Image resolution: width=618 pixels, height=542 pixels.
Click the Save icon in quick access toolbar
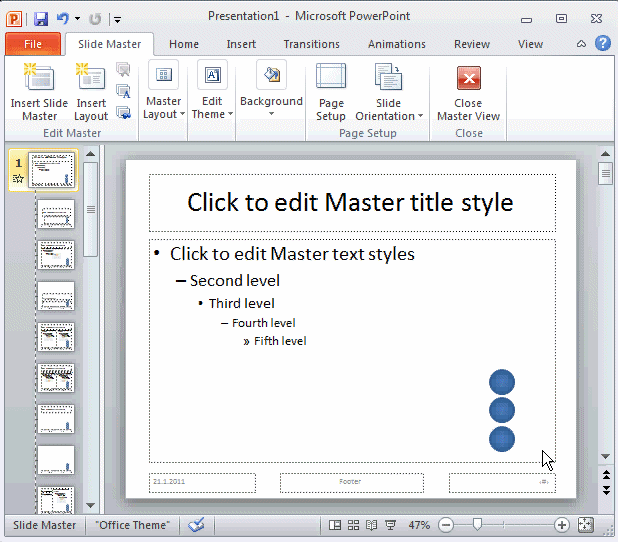[x=41, y=18]
